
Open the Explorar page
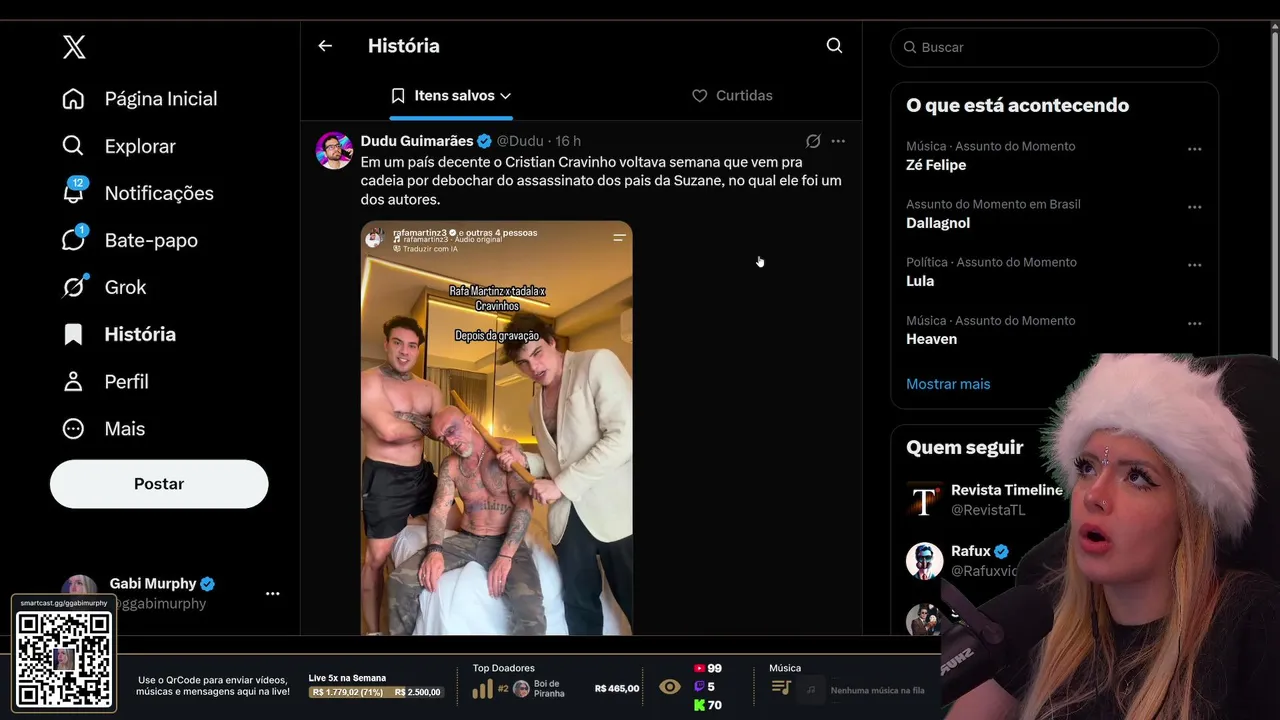coord(118,146)
